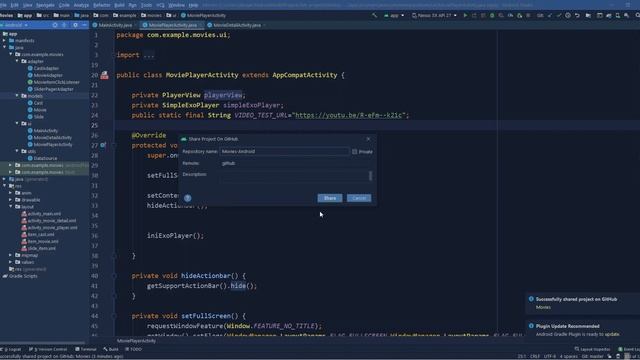
Task: Click the Cancel button in Share dialog
Action: click(359, 198)
